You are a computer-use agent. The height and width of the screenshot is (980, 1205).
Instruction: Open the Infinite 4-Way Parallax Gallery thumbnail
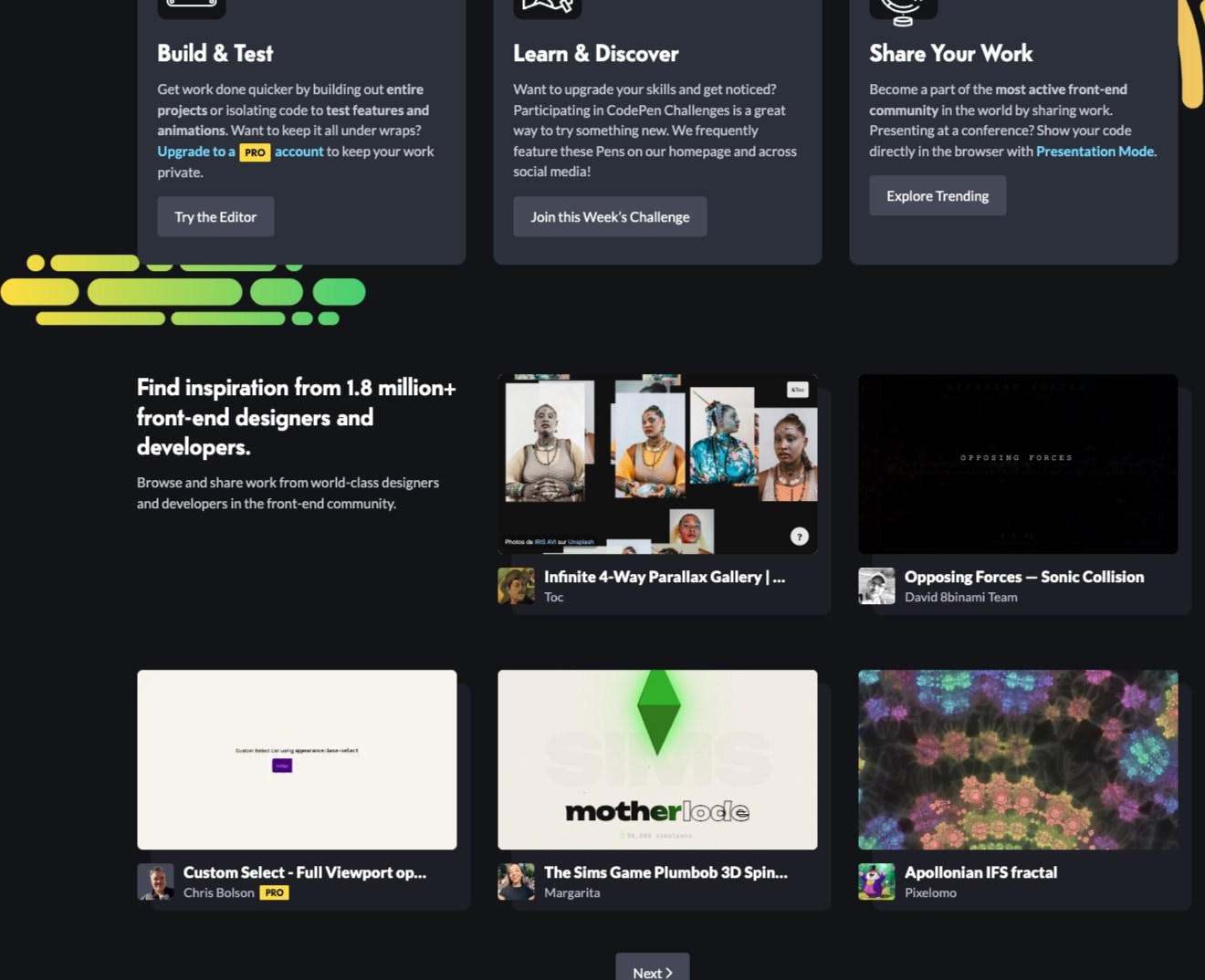657,464
